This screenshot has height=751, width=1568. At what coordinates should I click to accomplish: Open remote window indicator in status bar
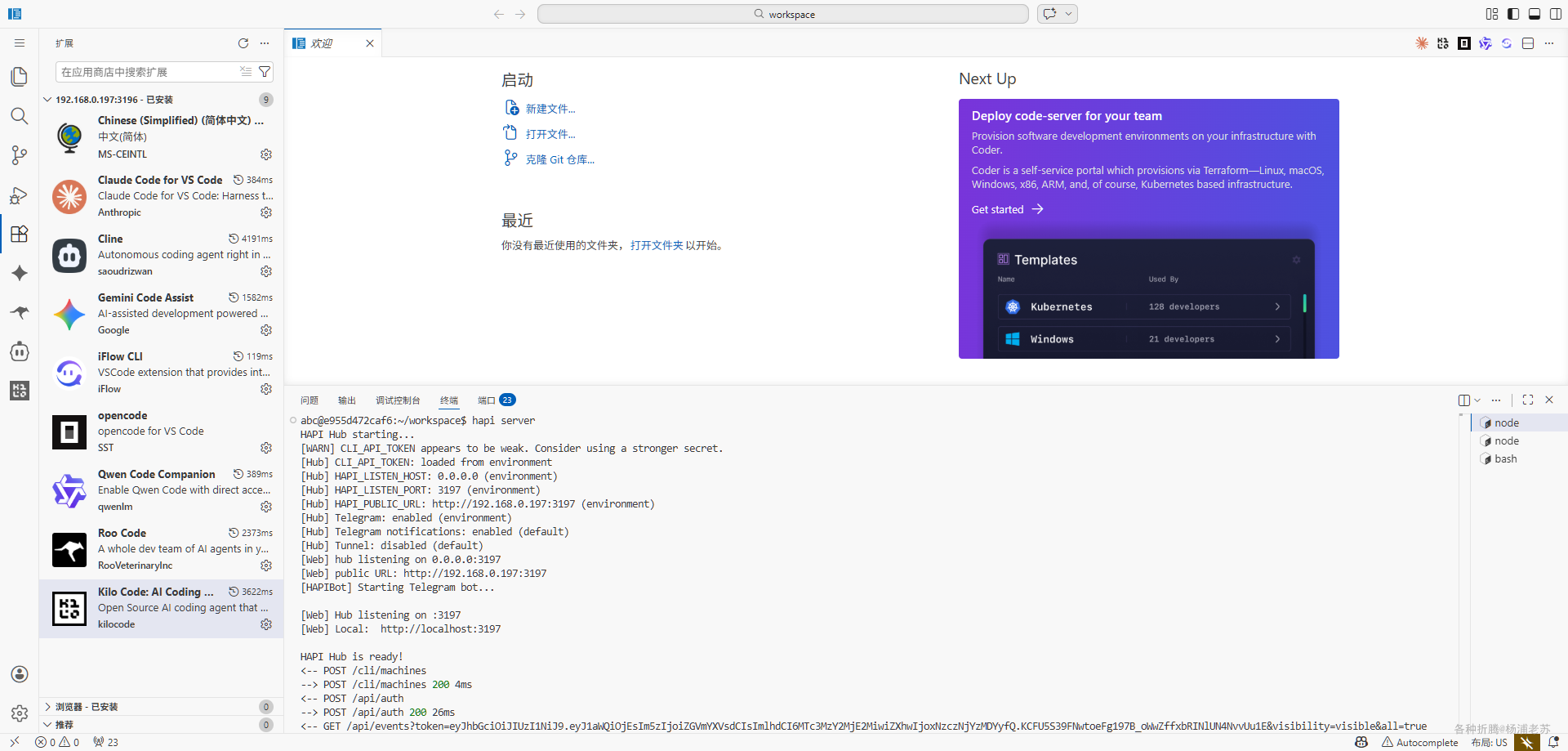point(15,742)
